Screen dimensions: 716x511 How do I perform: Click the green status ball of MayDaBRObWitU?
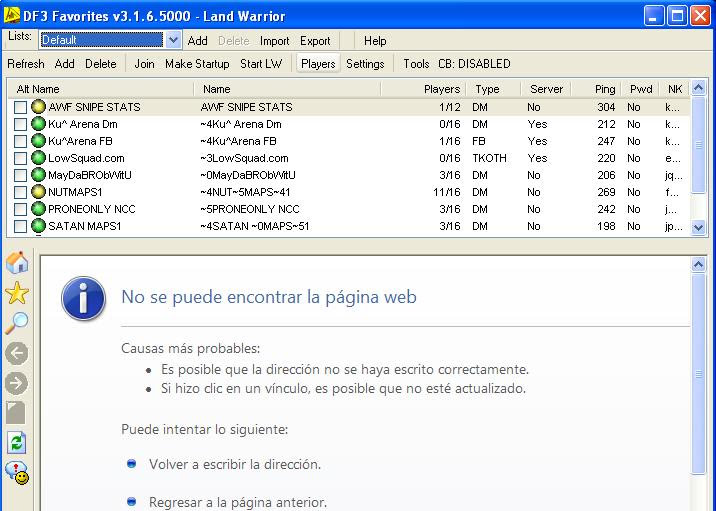click(38, 175)
